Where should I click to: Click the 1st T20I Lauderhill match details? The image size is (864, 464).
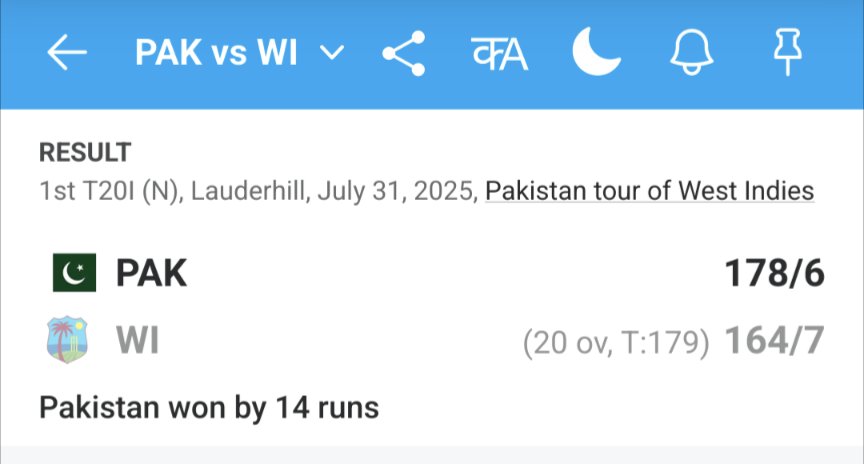click(257, 191)
